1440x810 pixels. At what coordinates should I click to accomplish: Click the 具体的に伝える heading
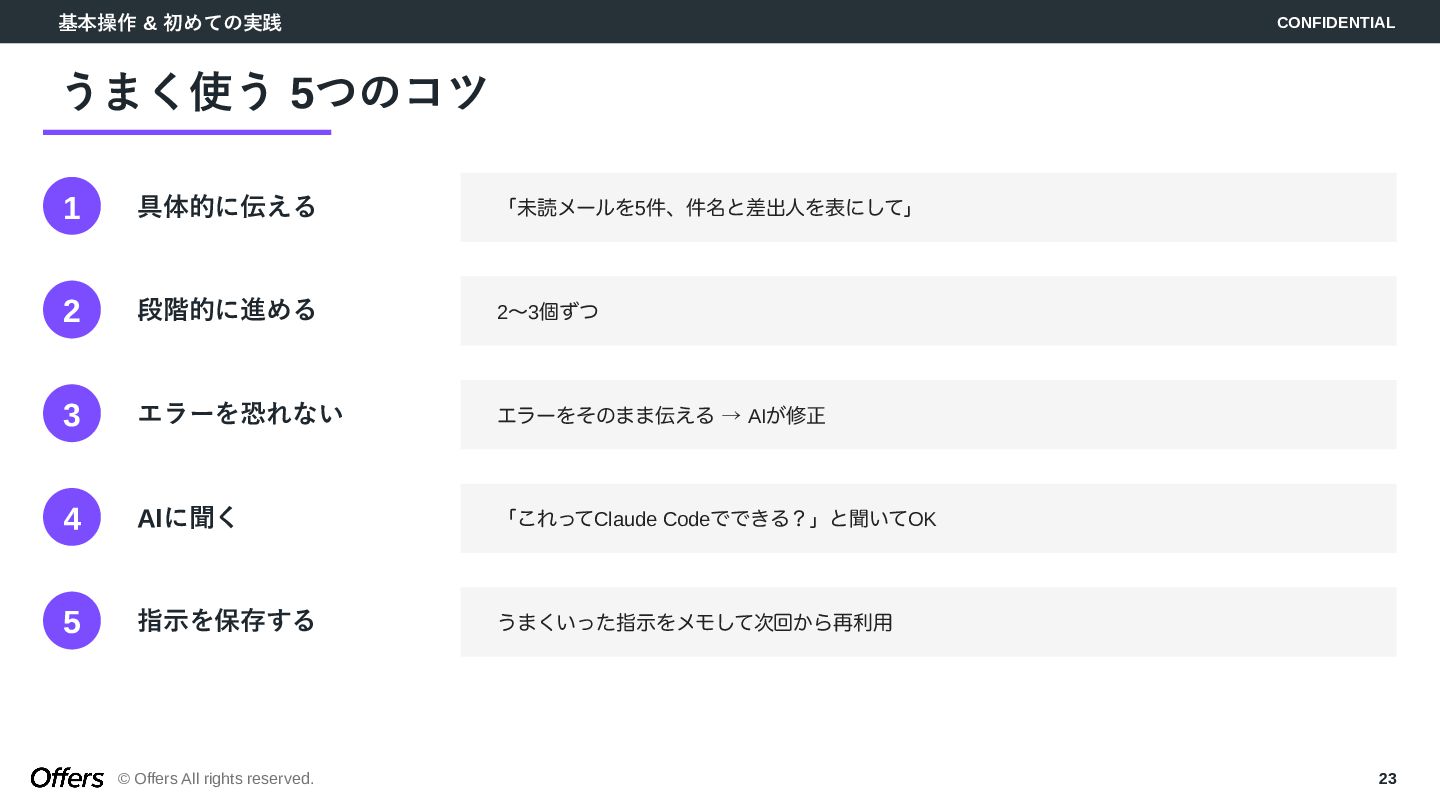227,206
